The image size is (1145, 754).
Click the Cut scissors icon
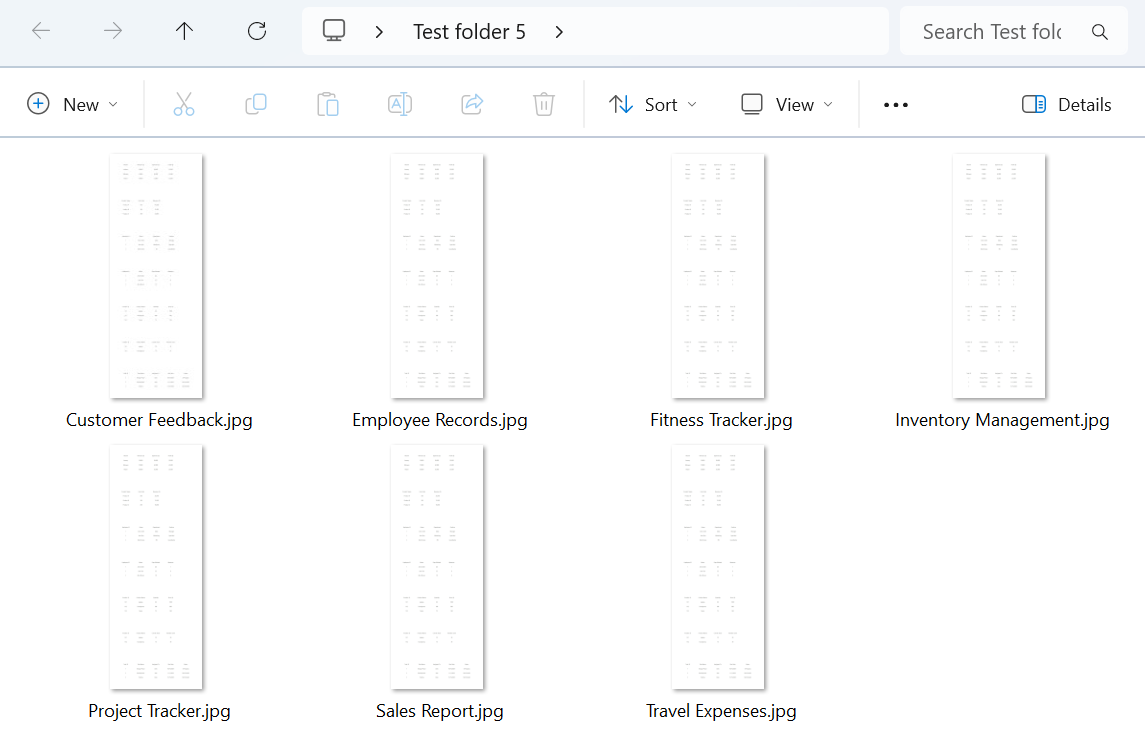click(x=184, y=104)
